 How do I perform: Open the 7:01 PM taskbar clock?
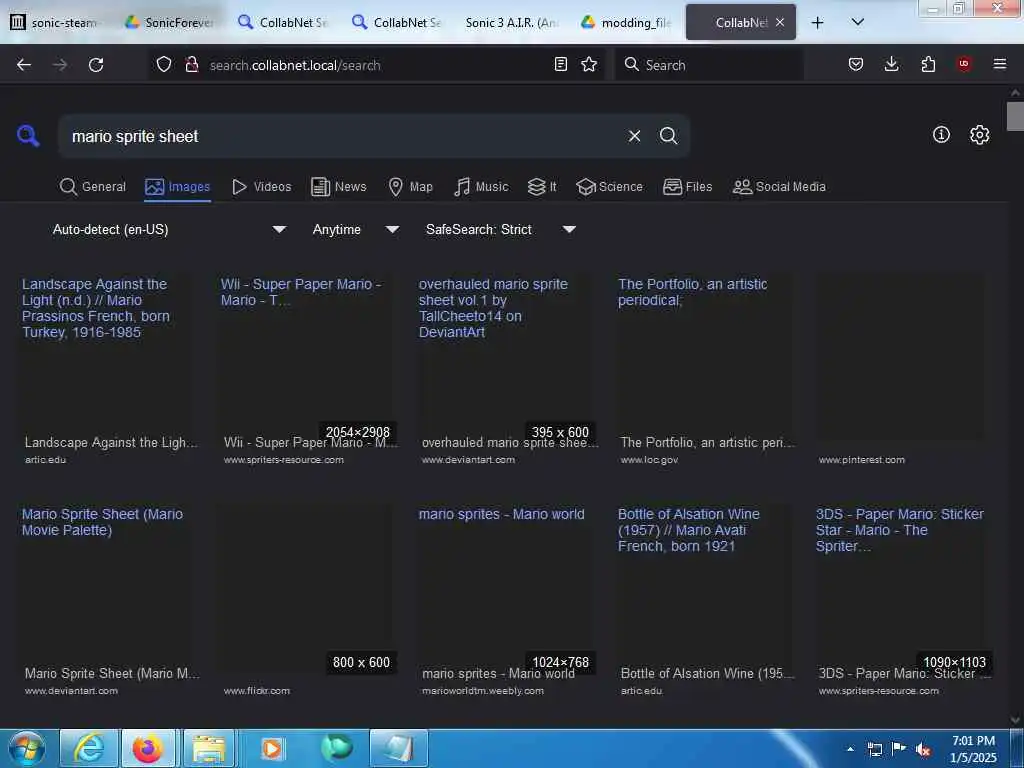pos(973,749)
